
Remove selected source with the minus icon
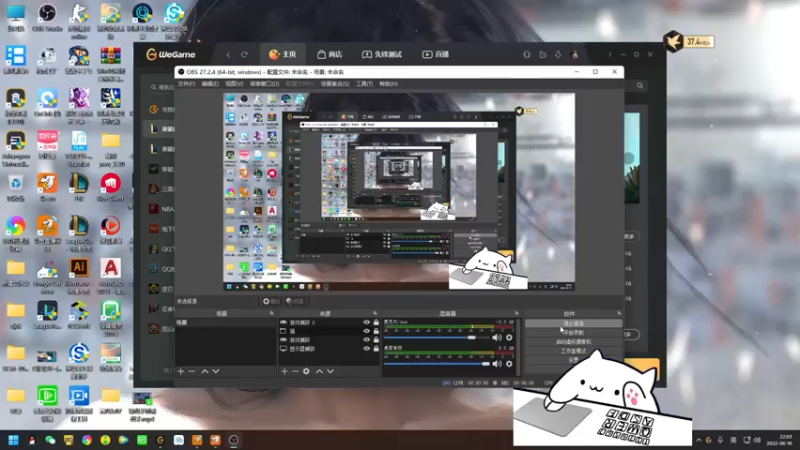(295, 371)
